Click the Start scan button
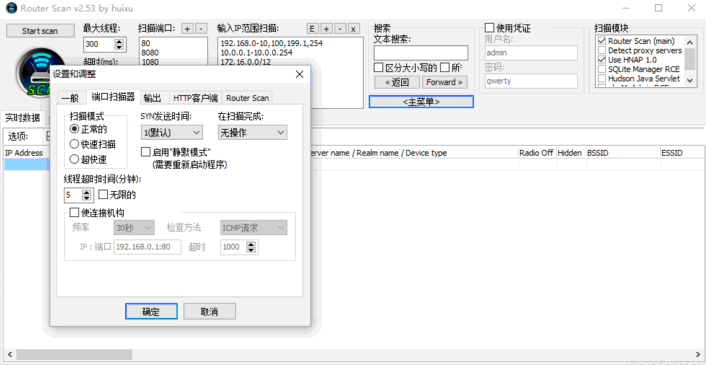This screenshot has height=365, width=706. (40, 31)
